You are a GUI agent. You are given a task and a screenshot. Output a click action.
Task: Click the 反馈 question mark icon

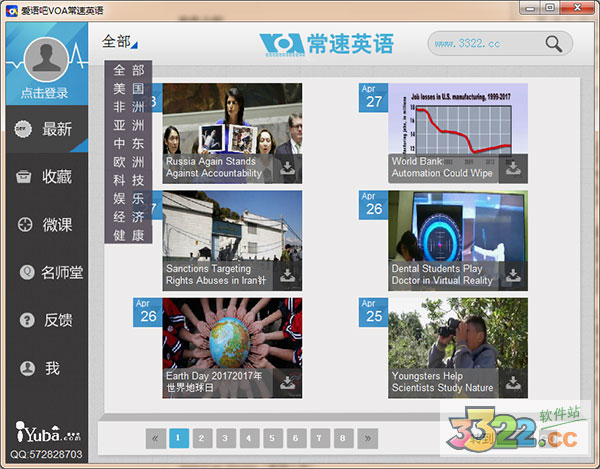click(27, 320)
